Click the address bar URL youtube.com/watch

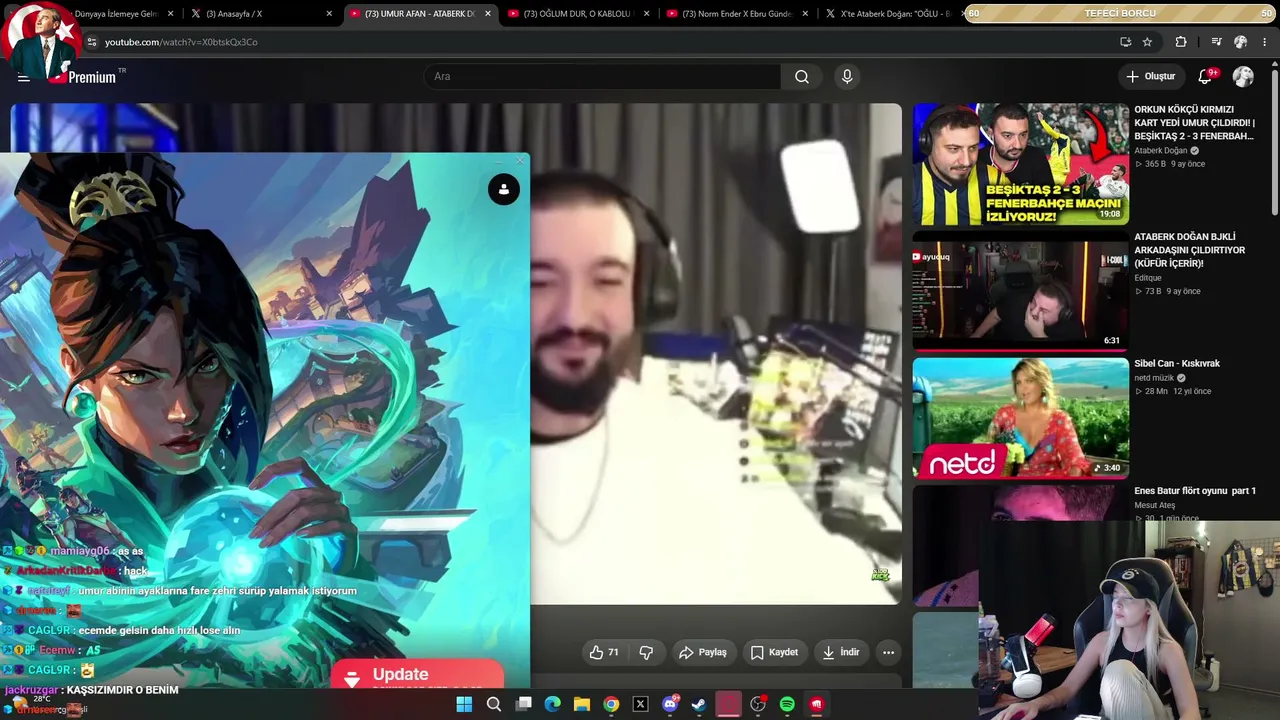click(181, 42)
